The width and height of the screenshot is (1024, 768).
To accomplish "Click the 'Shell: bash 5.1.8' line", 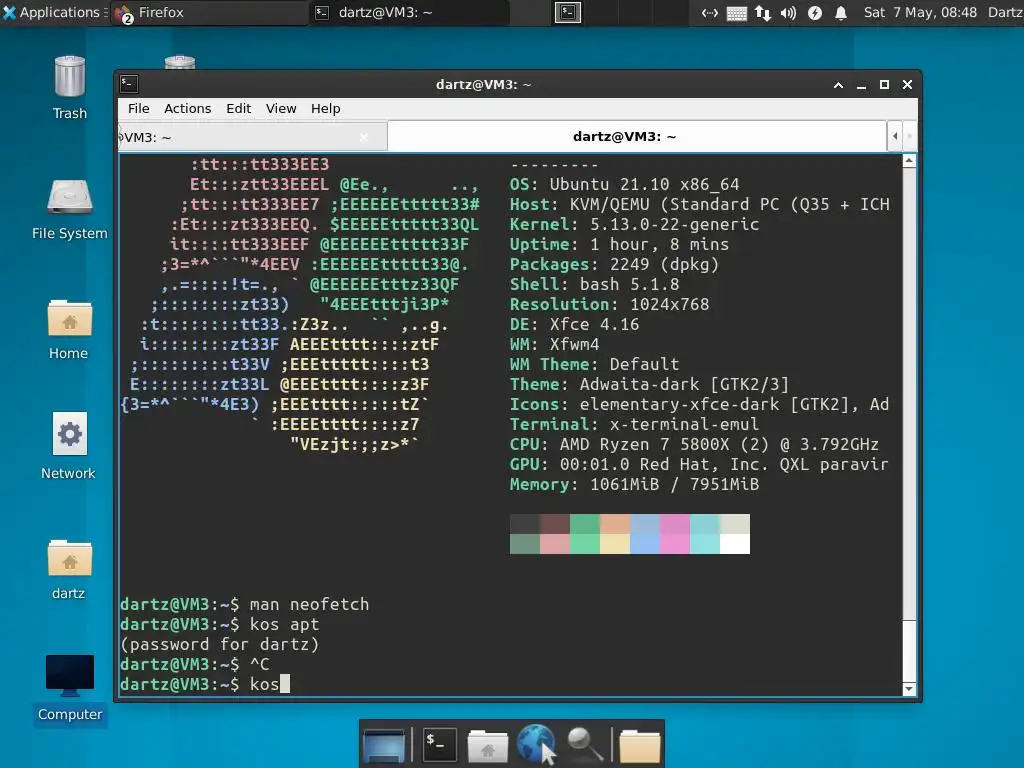I will pos(594,285).
